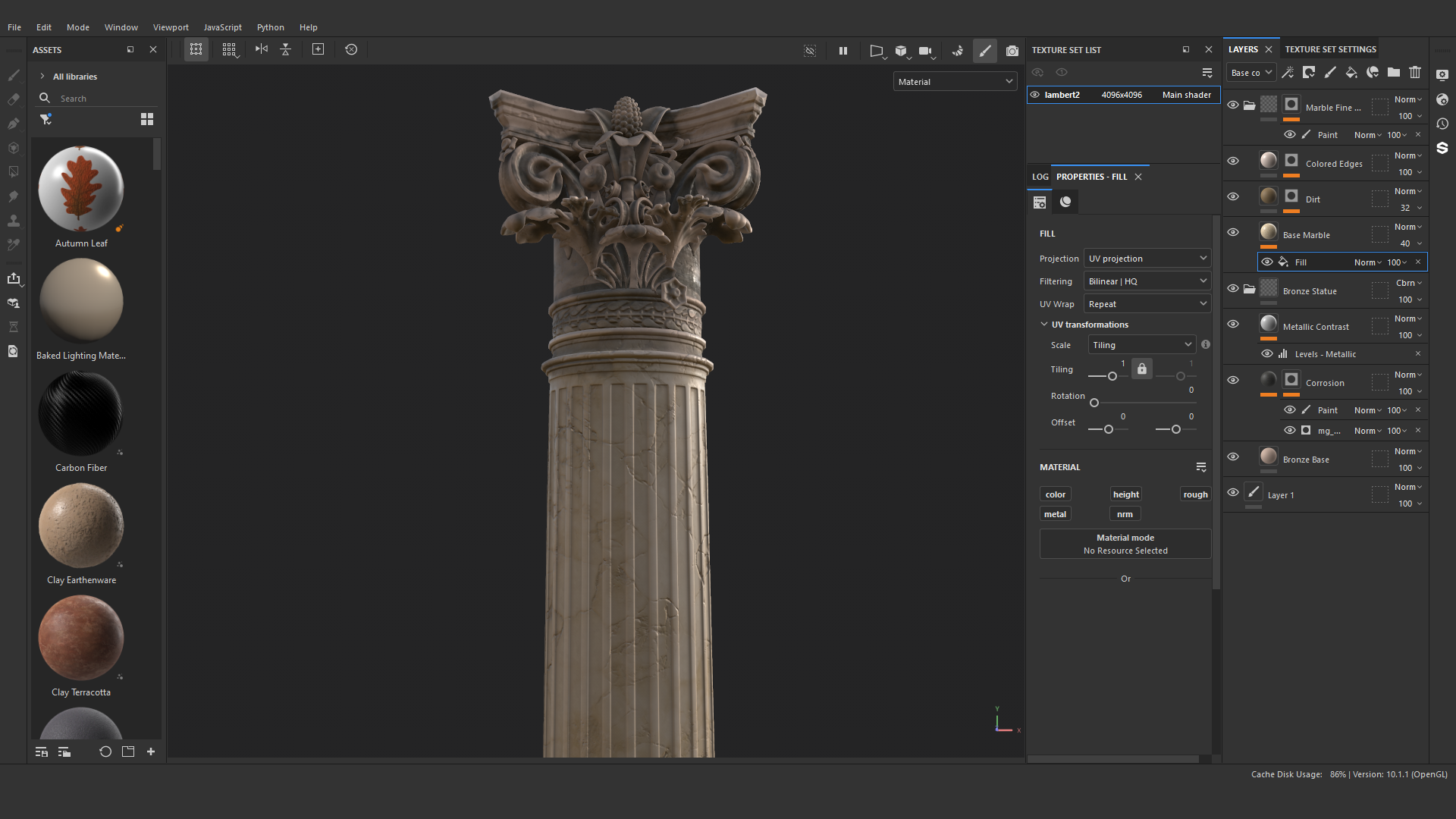The width and height of the screenshot is (1456, 819).
Task: Click the Material mode resource button
Action: point(1125,544)
